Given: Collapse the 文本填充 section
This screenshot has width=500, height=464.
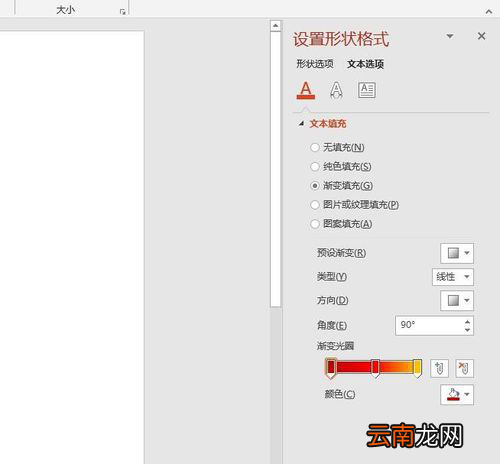Looking at the screenshot, I should coord(301,124).
